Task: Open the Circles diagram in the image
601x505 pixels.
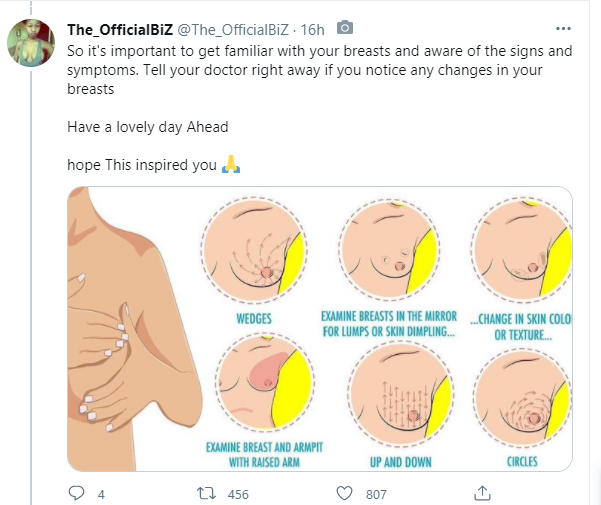Action: coord(520,392)
